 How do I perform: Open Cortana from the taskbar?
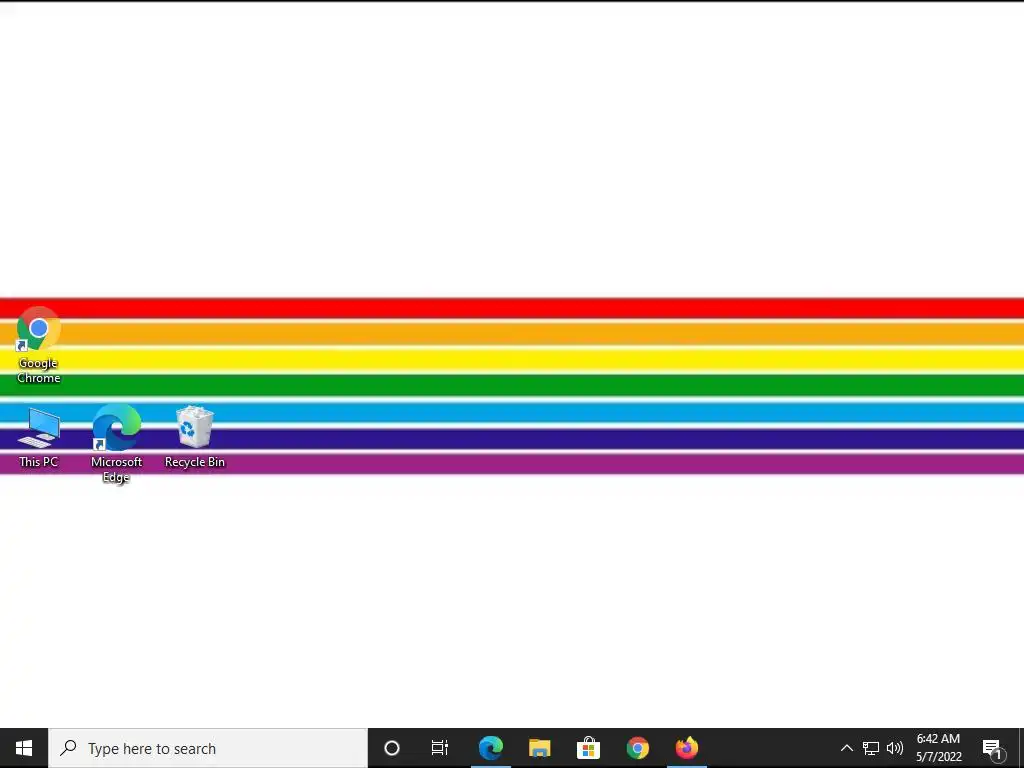[x=392, y=748]
